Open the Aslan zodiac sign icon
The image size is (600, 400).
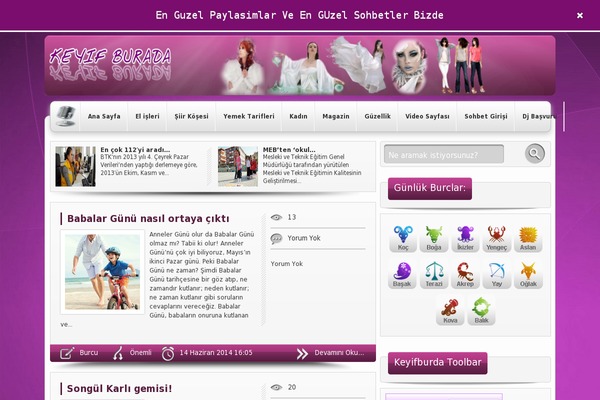pos(528,238)
